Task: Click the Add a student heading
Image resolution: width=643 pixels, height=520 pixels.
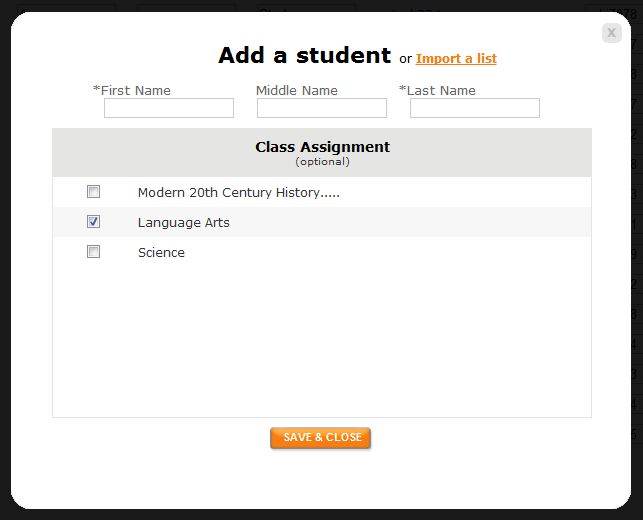Action: [304, 56]
